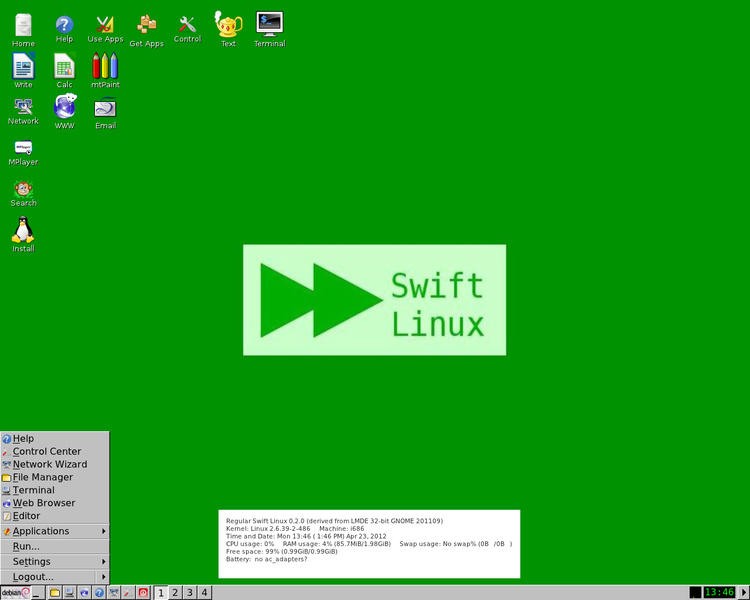Image resolution: width=750 pixels, height=600 pixels.
Task: Click the debian start menu button
Action: (x=16, y=593)
